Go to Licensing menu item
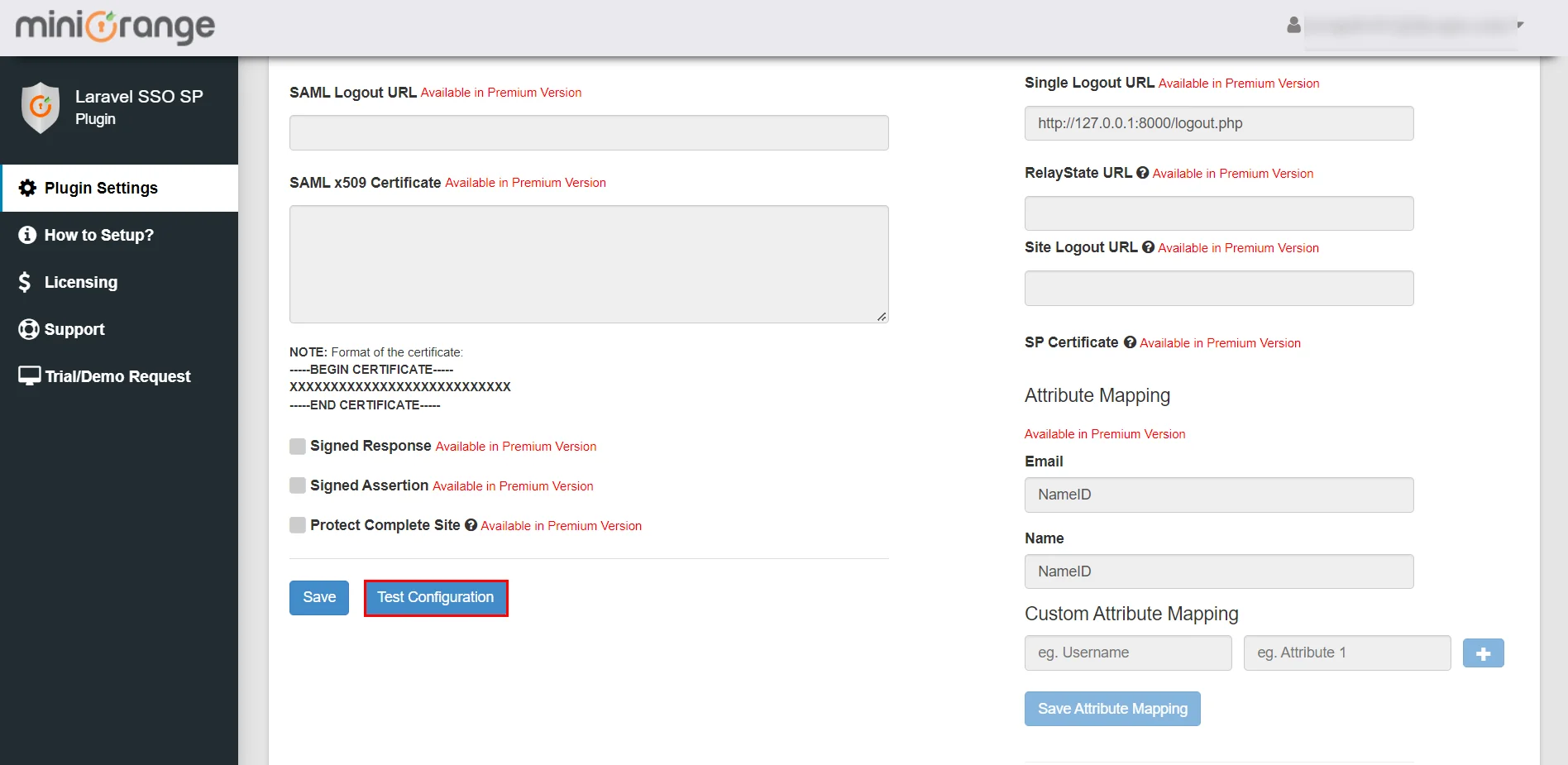This screenshot has width=1568, height=765. pyautogui.click(x=119, y=282)
